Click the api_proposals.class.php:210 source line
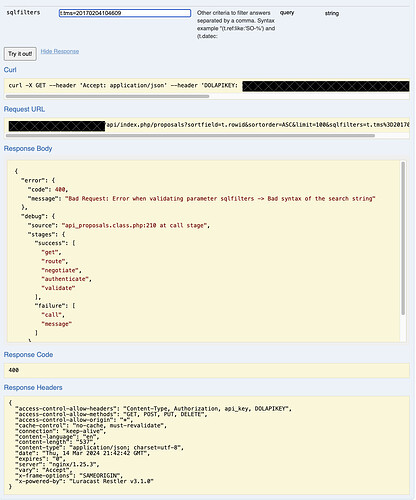Viewport: 416px width, 500px height. 119,226
